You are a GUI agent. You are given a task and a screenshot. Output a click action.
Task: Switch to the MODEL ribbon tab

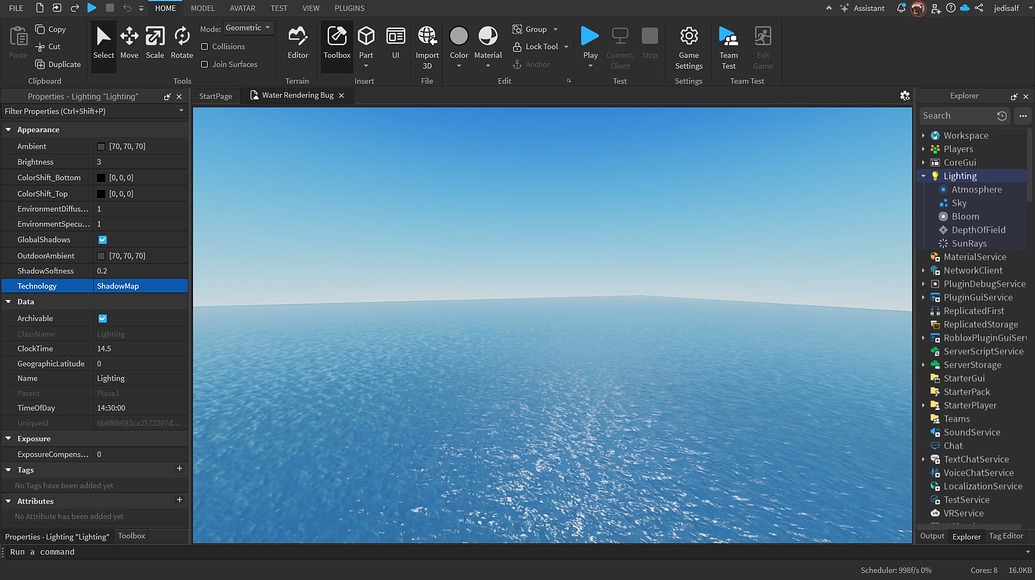tap(203, 8)
